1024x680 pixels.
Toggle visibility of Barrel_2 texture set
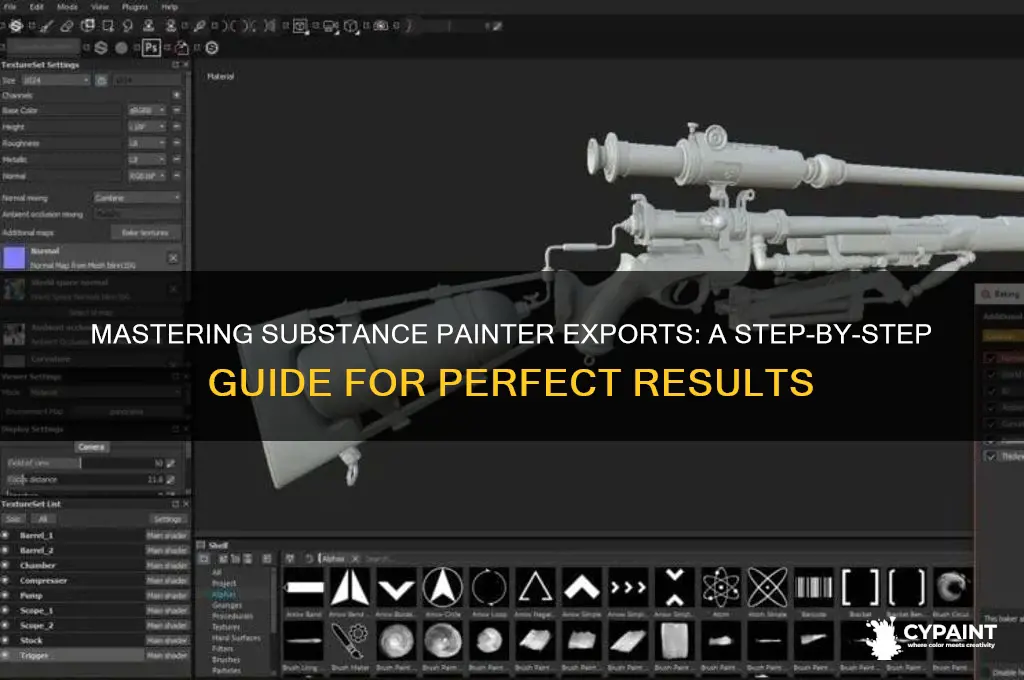tap(5, 550)
